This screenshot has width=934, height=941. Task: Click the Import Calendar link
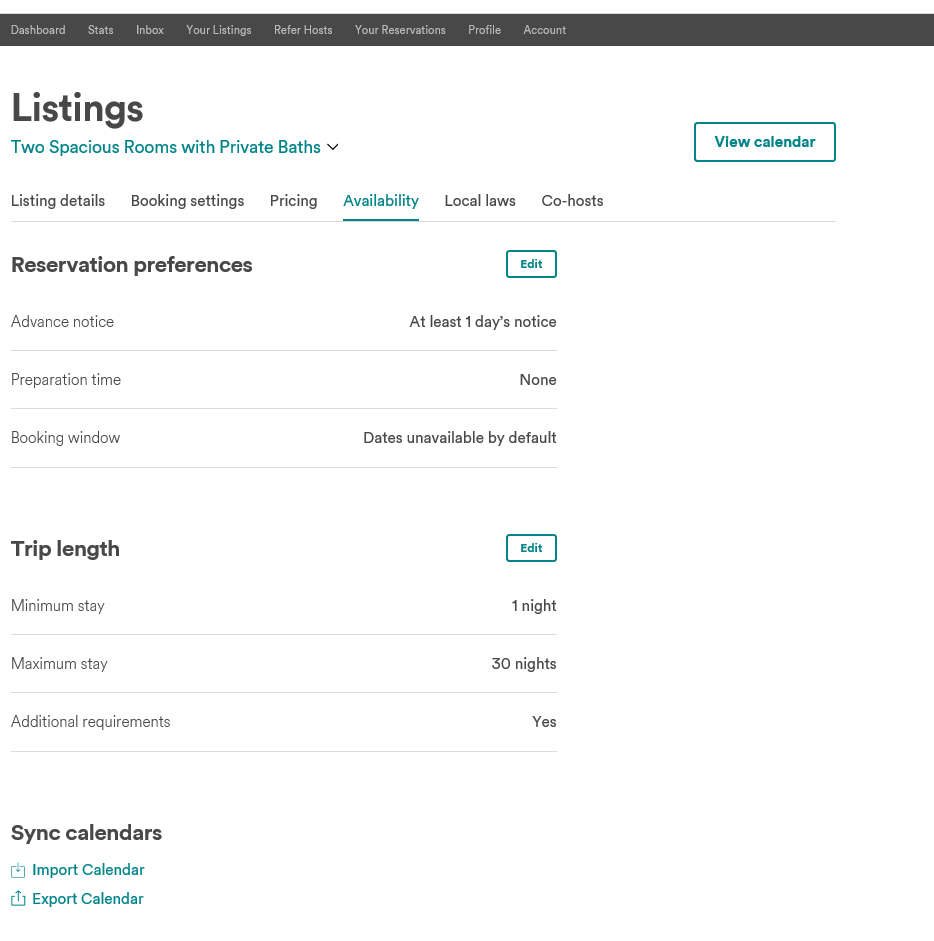pos(88,870)
